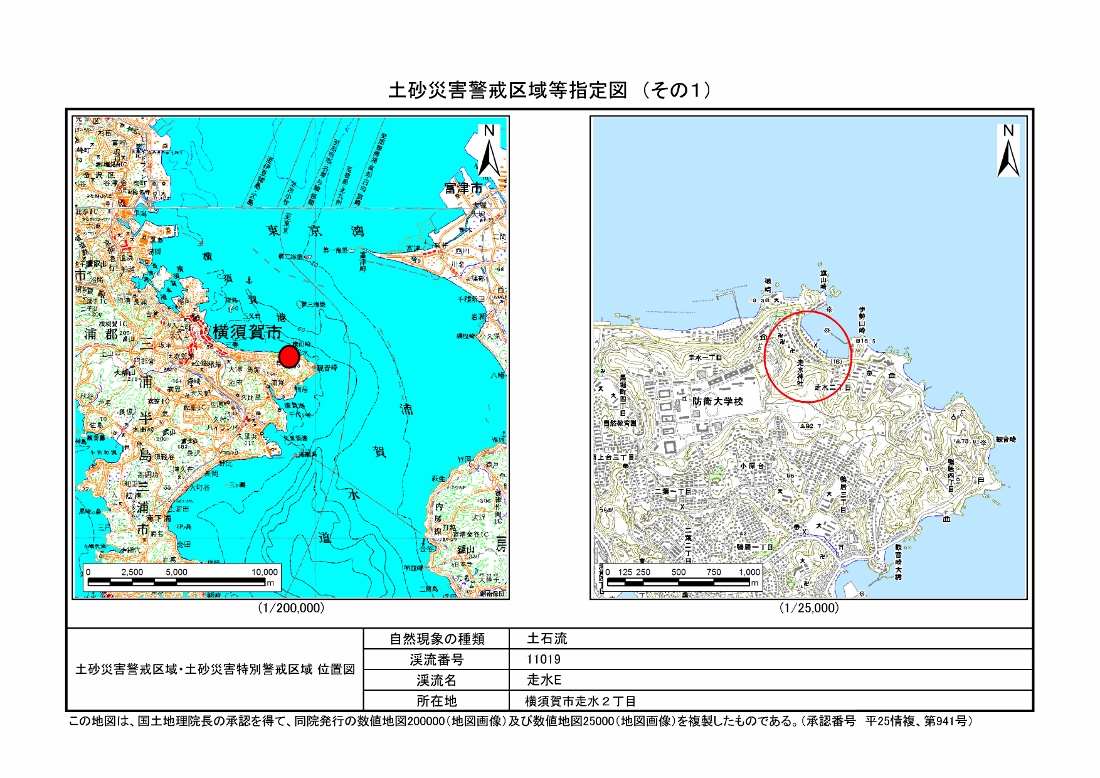Image resolution: width=1100 pixels, height=778 pixels.
Task: Click the 観音崎 cape label on right map
Action: pyautogui.click(x=1006, y=439)
